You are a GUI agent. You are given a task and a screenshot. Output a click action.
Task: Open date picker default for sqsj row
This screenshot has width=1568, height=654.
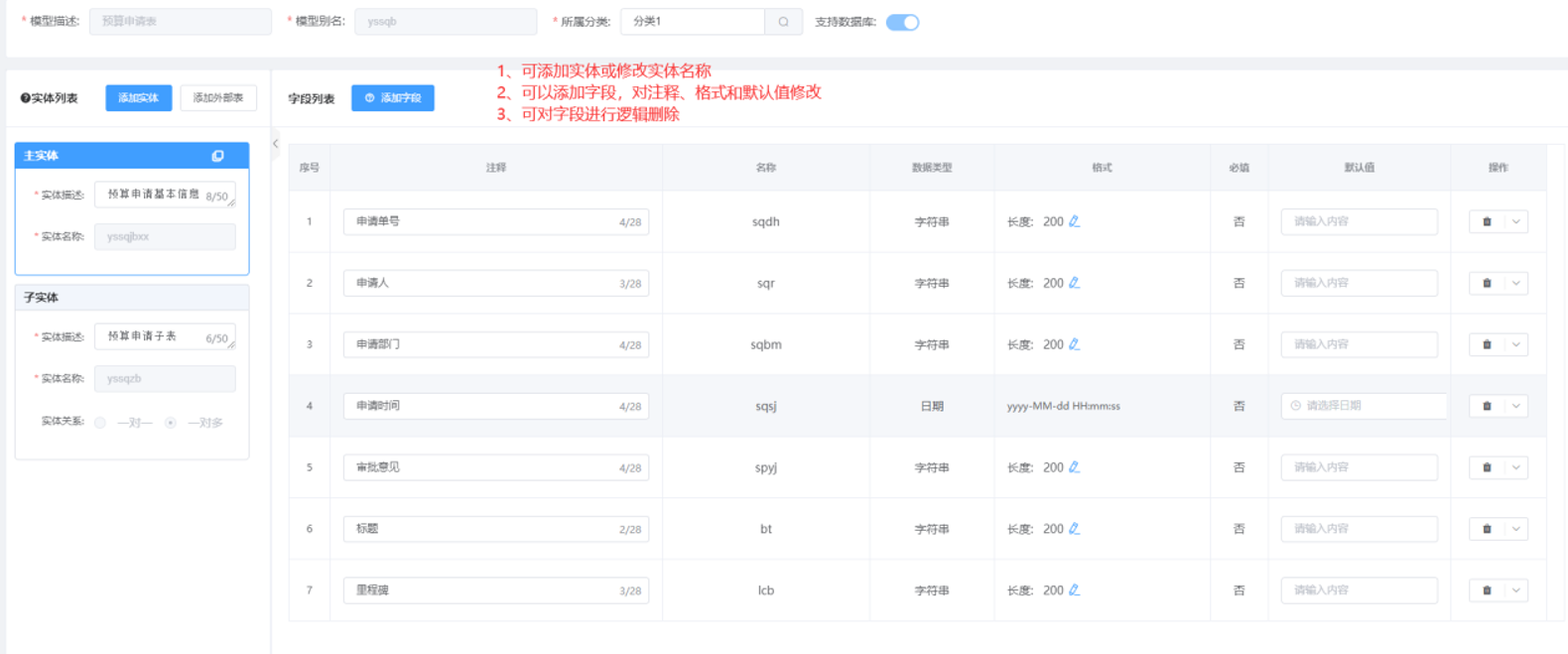click(x=1364, y=406)
